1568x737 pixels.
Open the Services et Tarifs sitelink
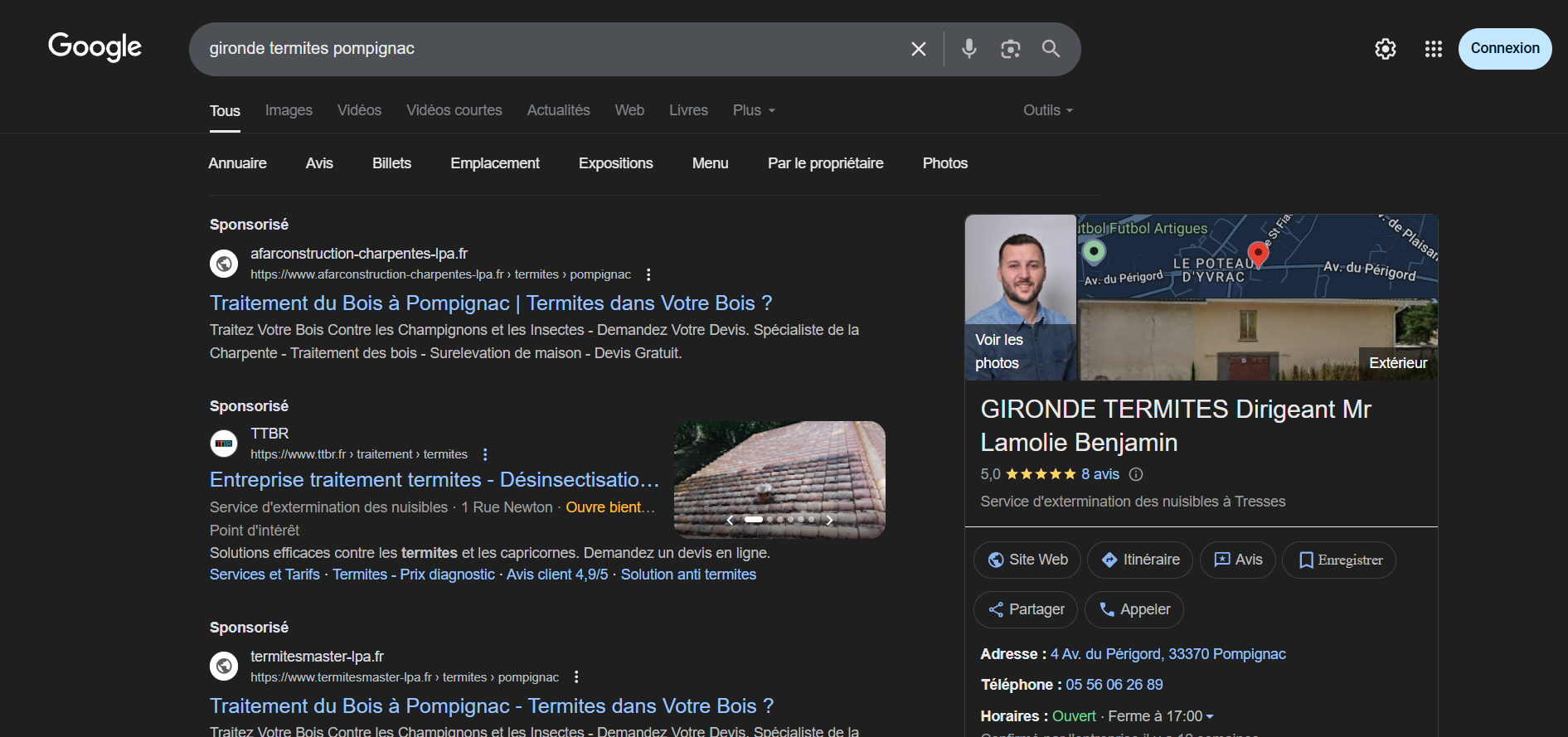(265, 575)
